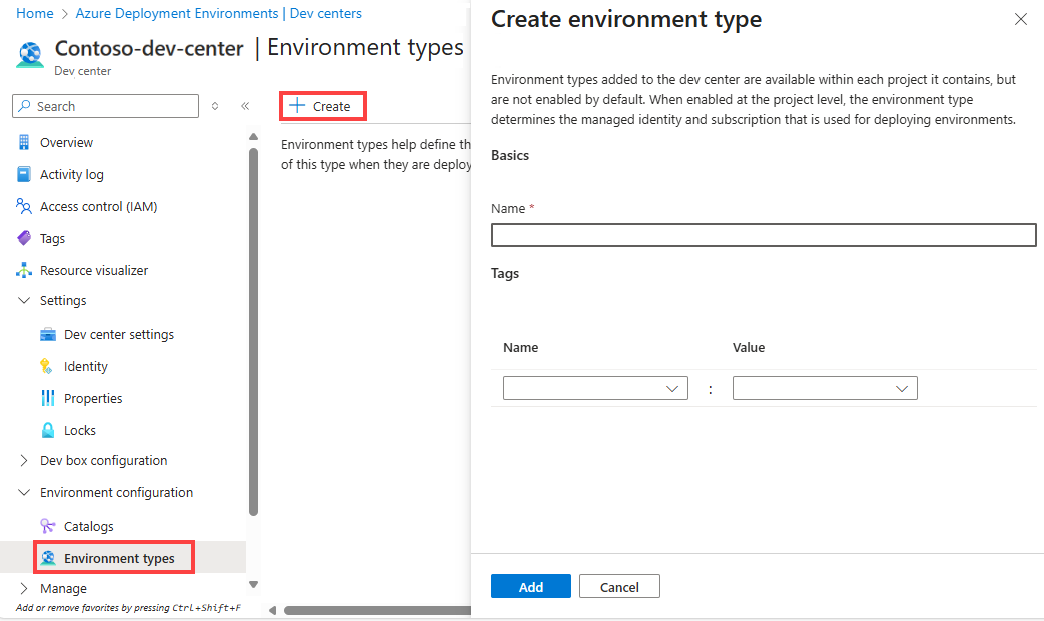The image size is (1044, 621).
Task: Click the sidebar Search field
Action: 105,106
